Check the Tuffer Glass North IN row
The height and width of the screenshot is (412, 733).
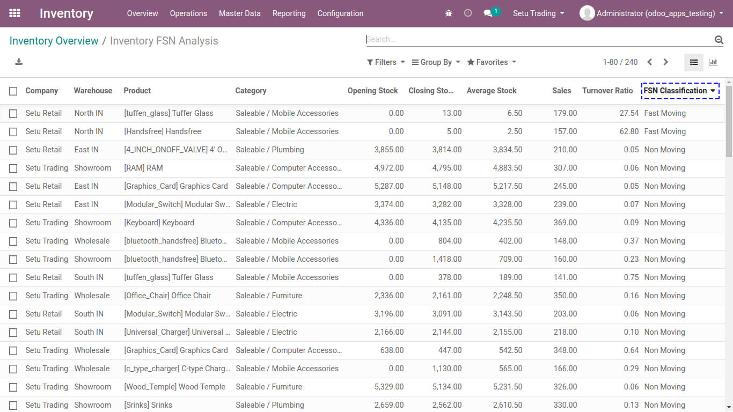13,113
